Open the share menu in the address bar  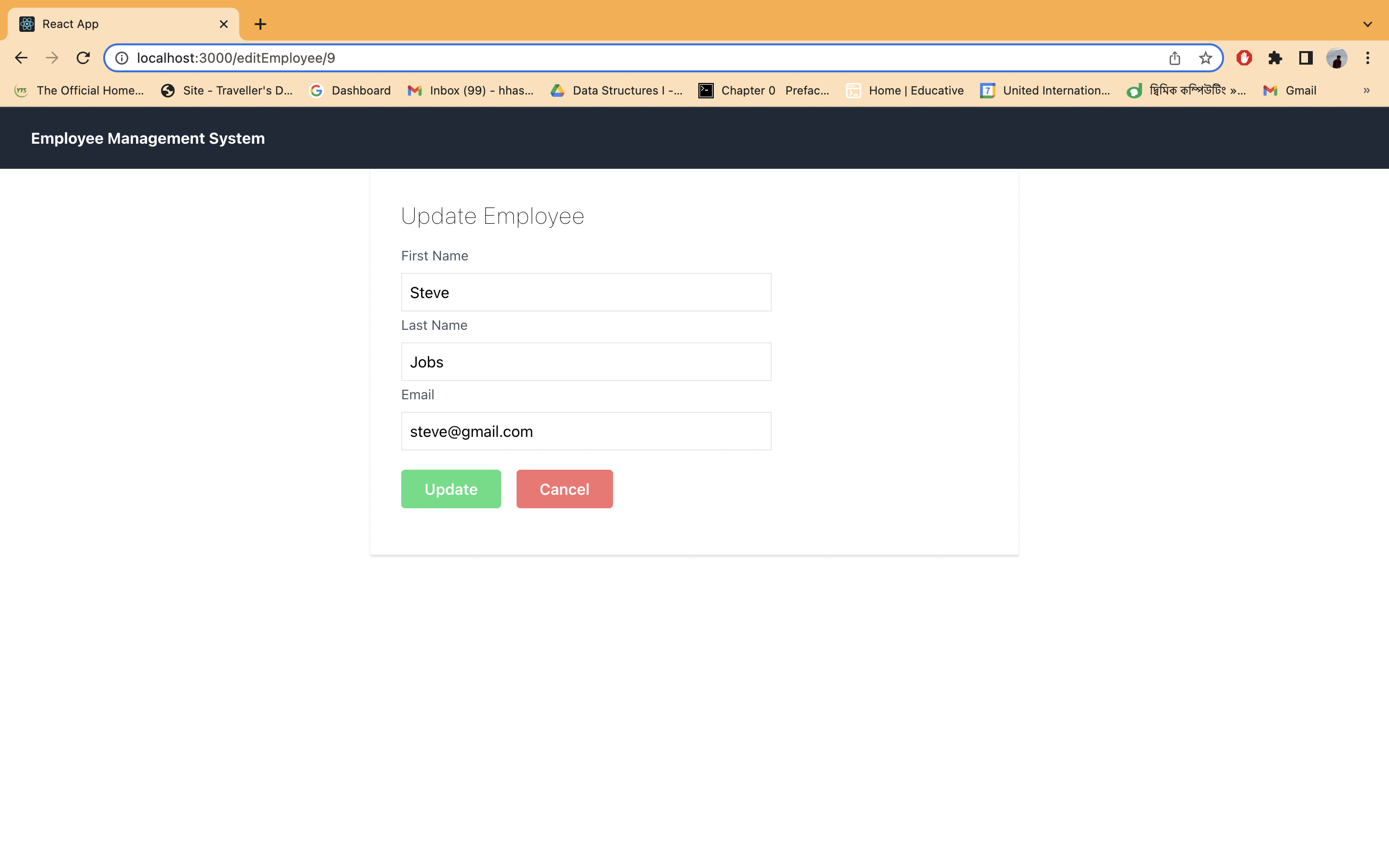point(1174,57)
